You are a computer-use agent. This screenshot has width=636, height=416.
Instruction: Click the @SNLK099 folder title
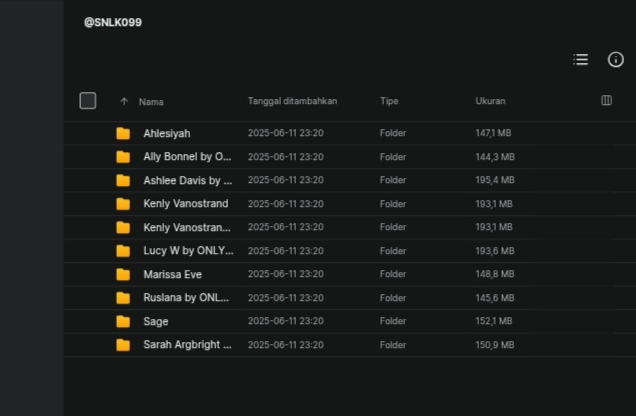(113, 22)
